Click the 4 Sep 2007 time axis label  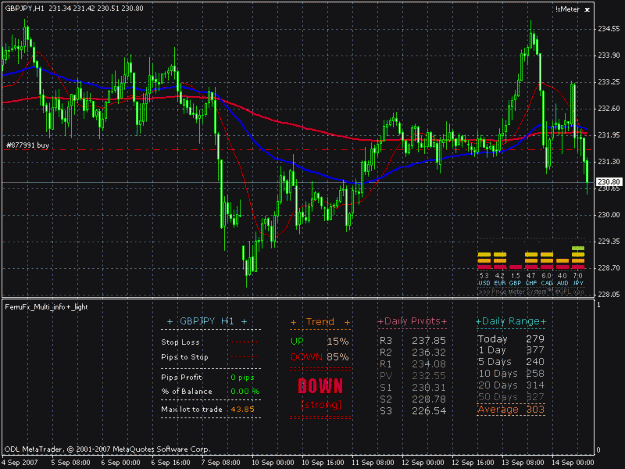click(x=20, y=463)
